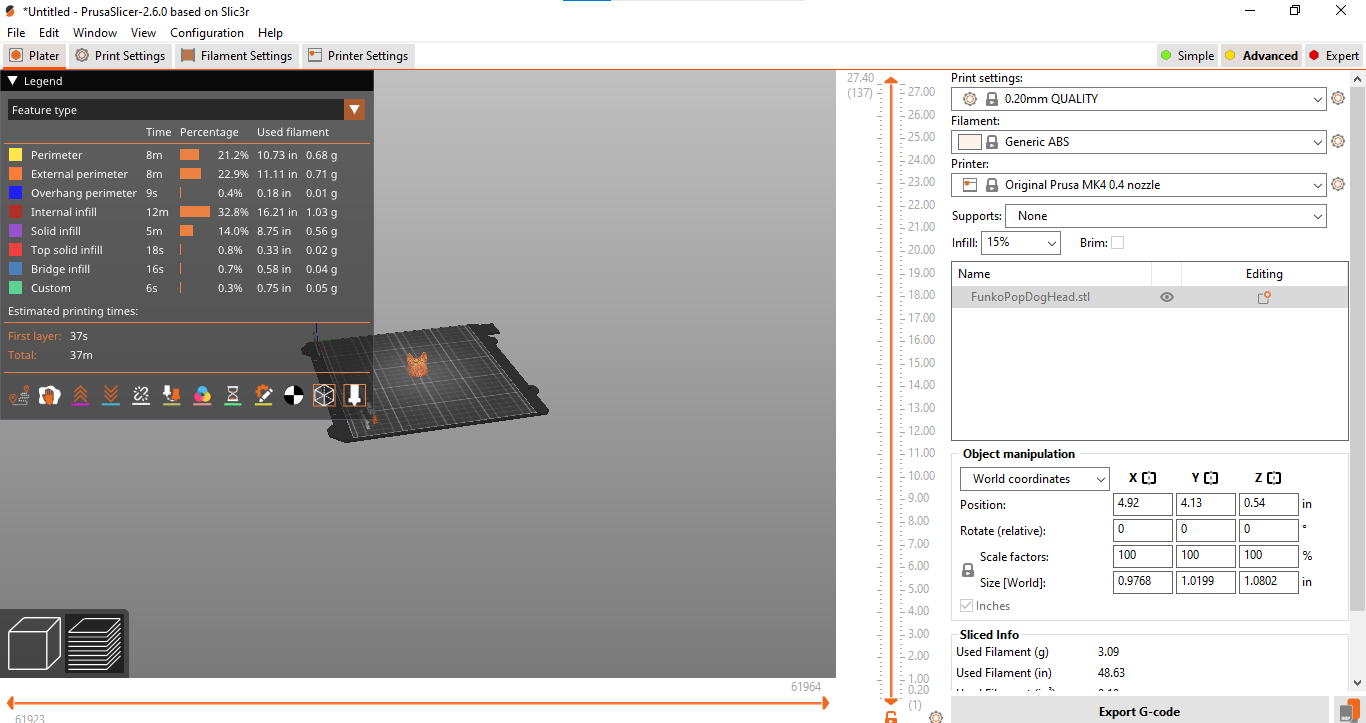The image size is (1366, 723).
Task: Open Feature type view dropdown
Action: coord(186,110)
